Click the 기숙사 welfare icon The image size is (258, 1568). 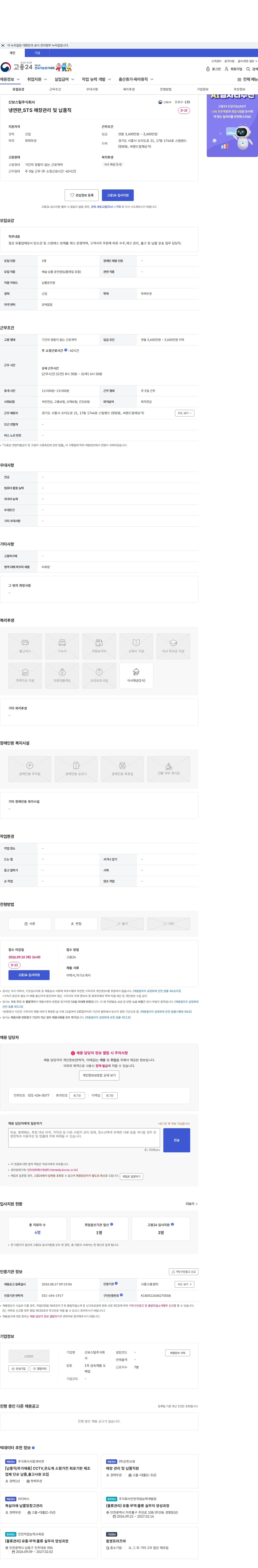point(62,646)
